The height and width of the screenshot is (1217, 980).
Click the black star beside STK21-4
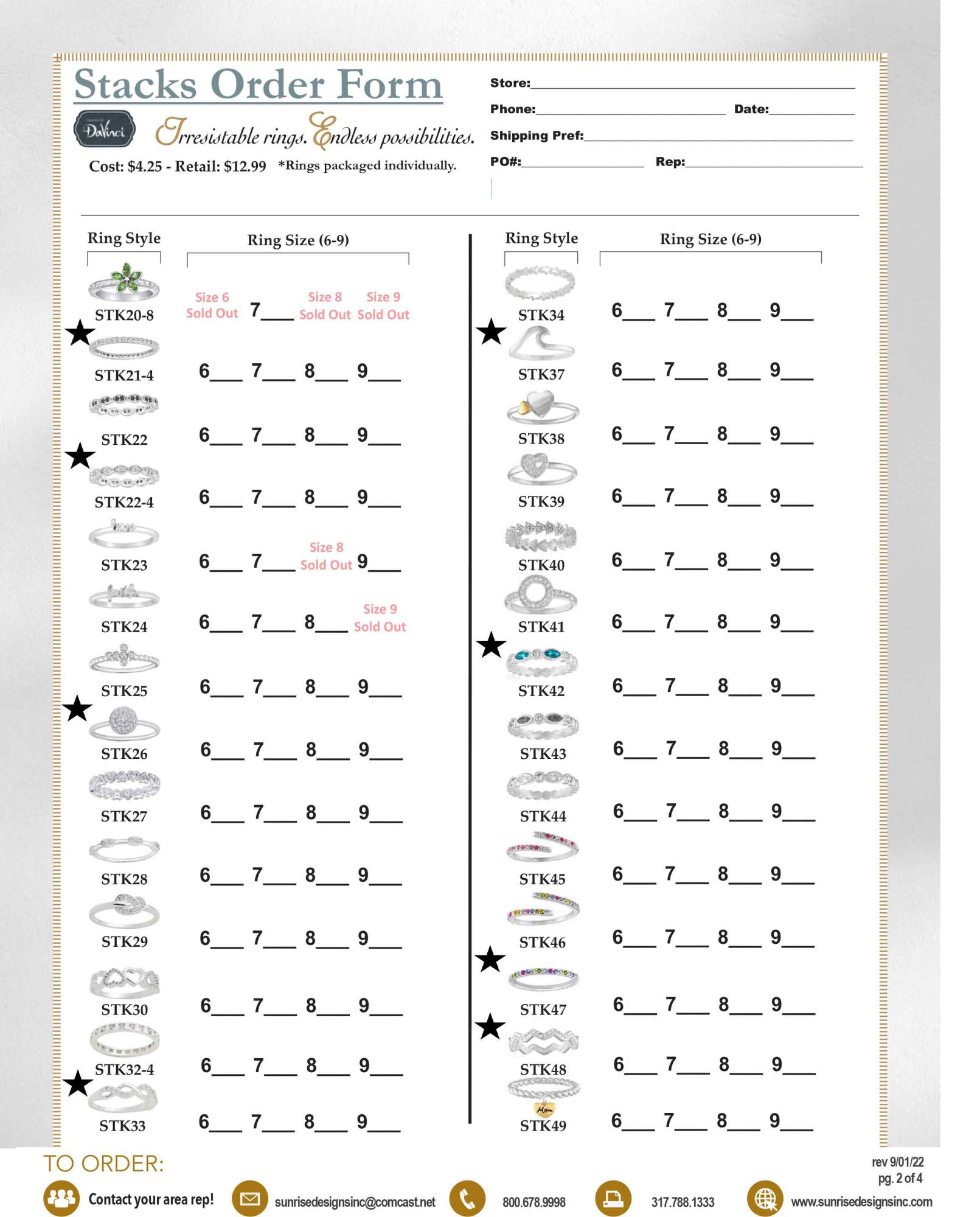click(80, 333)
